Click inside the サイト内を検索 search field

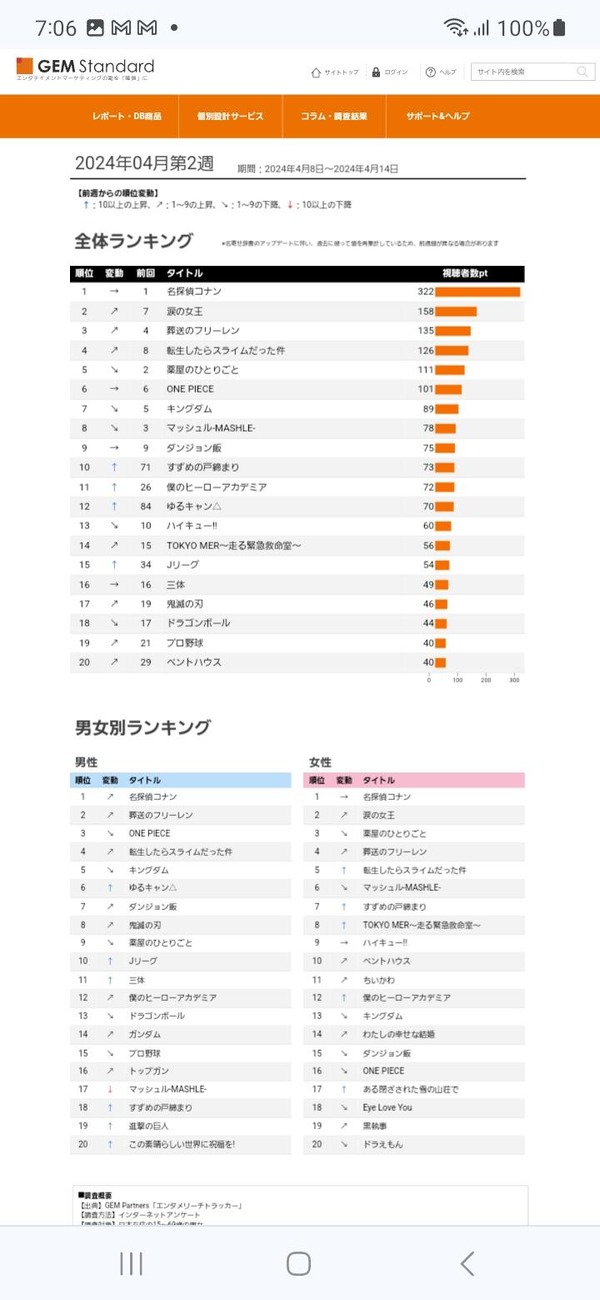coord(524,72)
